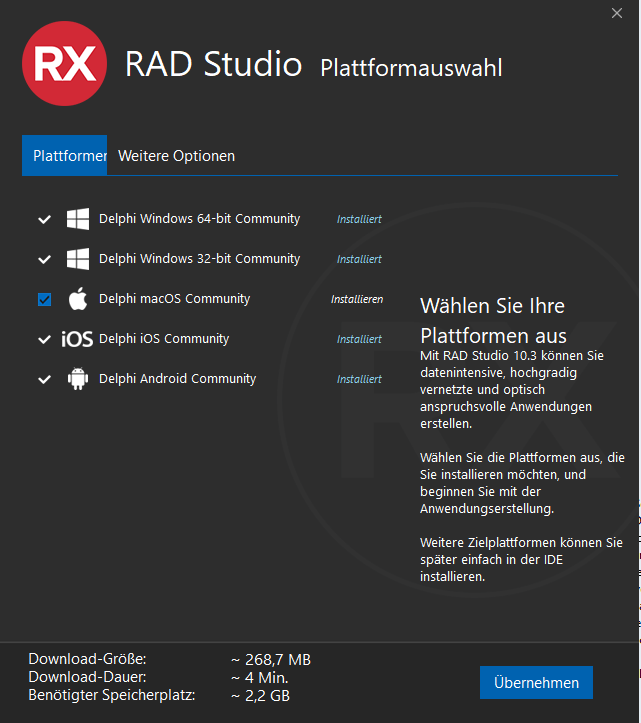Toggle checkmark for Delphi Windows 32-bit Community
This screenshot has height=723, width=641.
44,260
